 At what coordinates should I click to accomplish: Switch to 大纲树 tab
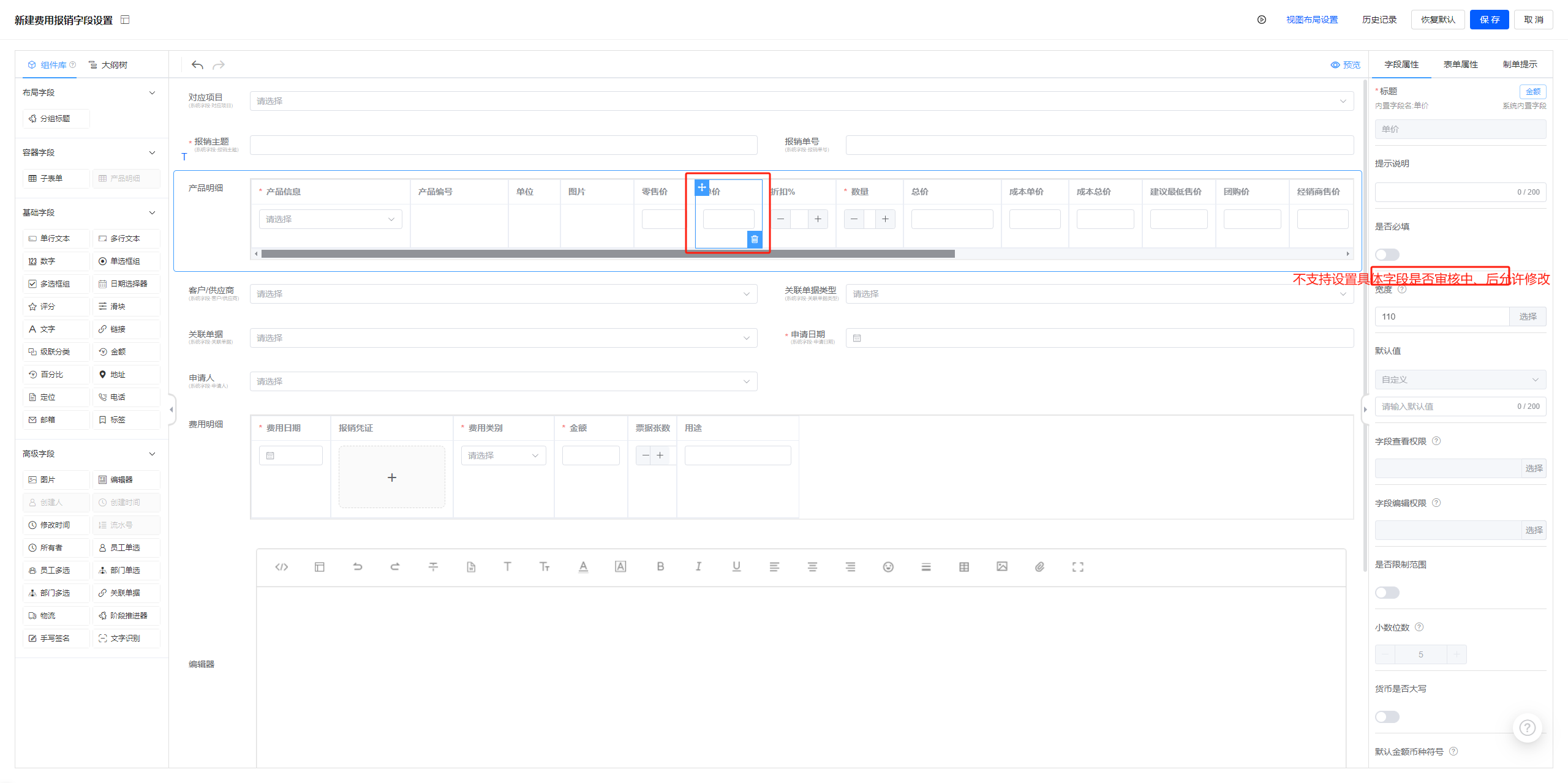[x=108, y=65]
